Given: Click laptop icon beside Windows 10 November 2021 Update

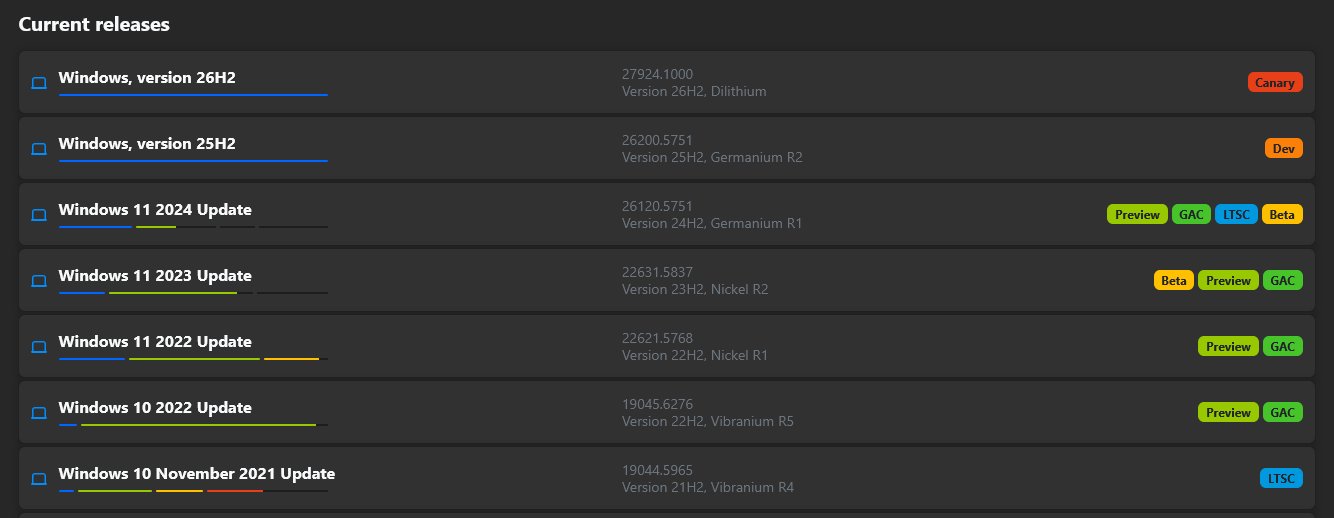Looking at the screenshot, I should point(39,479).
